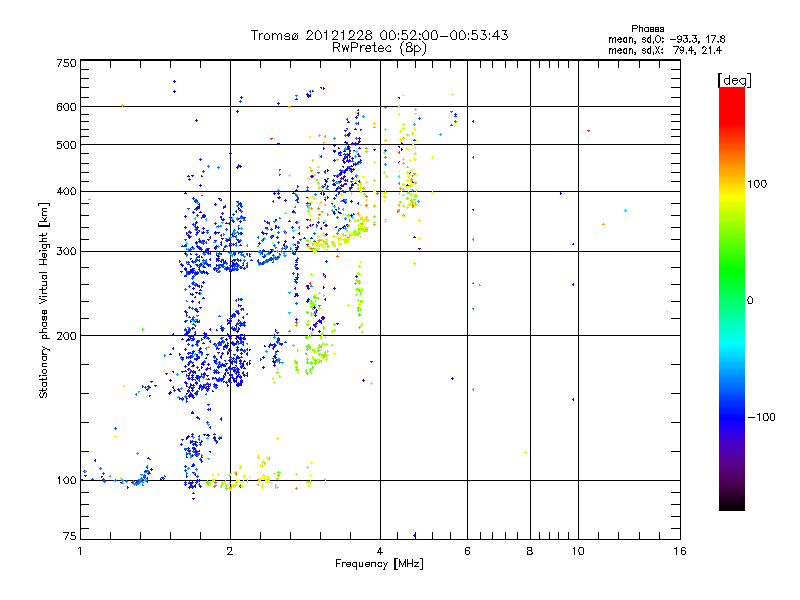Click the x-axis label '8'
The height and width of the screenshot is (600, 800).
[530, 551]
